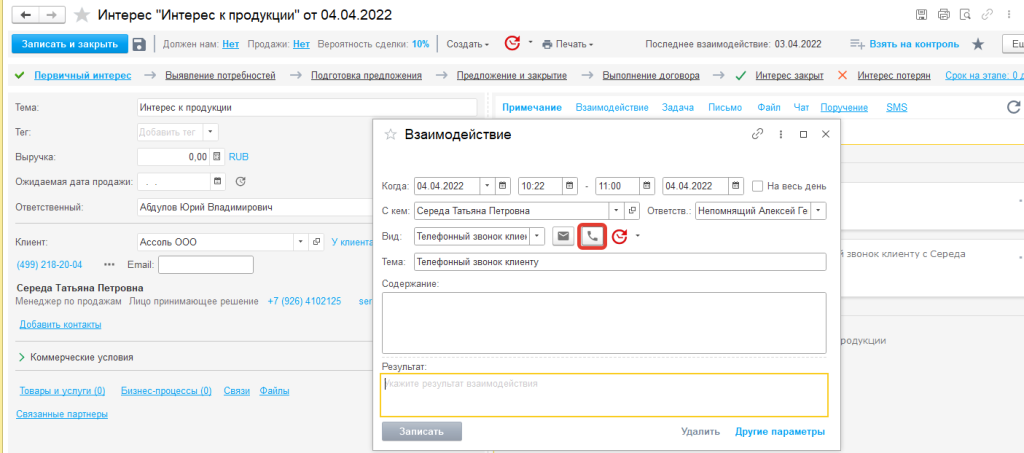Click the envelope email icon next to Вид
The image size is (1024, 453).
pos(564,237)
